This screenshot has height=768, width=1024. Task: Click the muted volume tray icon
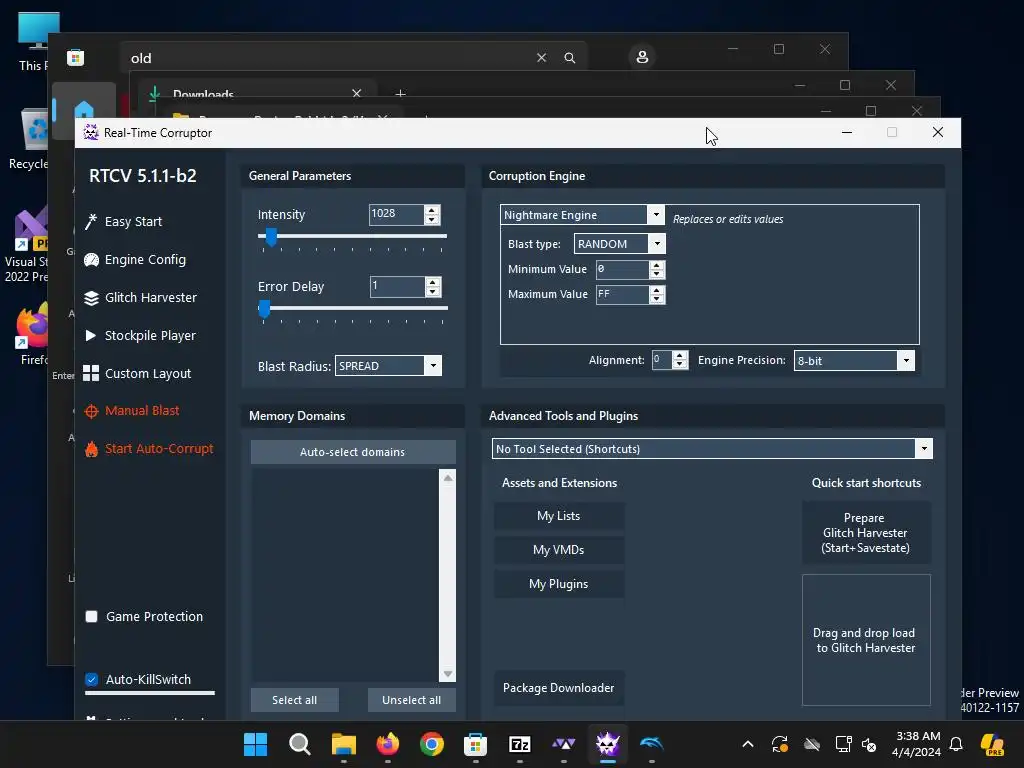pyautogui.click(x=869, y=744)
